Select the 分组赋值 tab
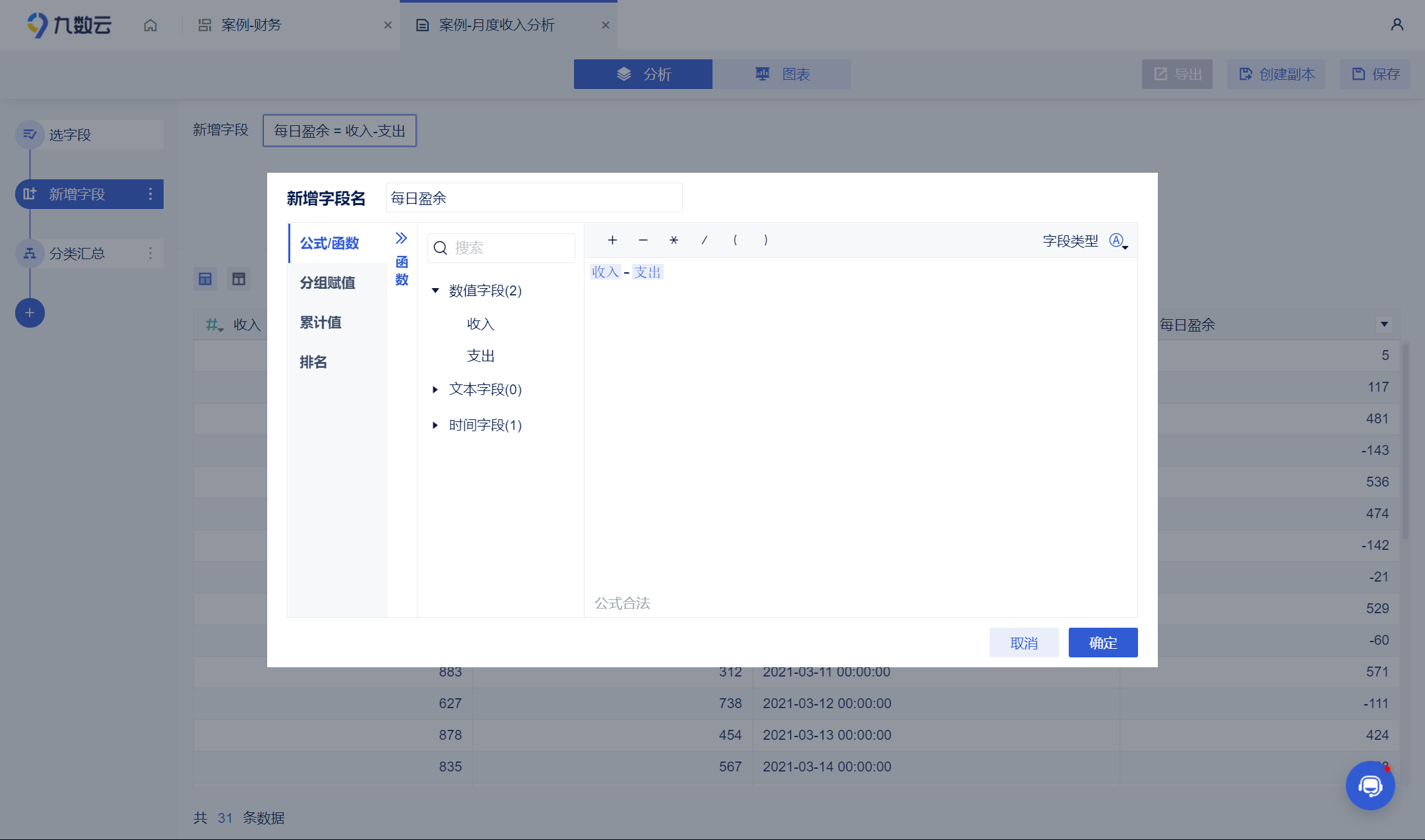 pyautogui.click(x=327, y=283)
